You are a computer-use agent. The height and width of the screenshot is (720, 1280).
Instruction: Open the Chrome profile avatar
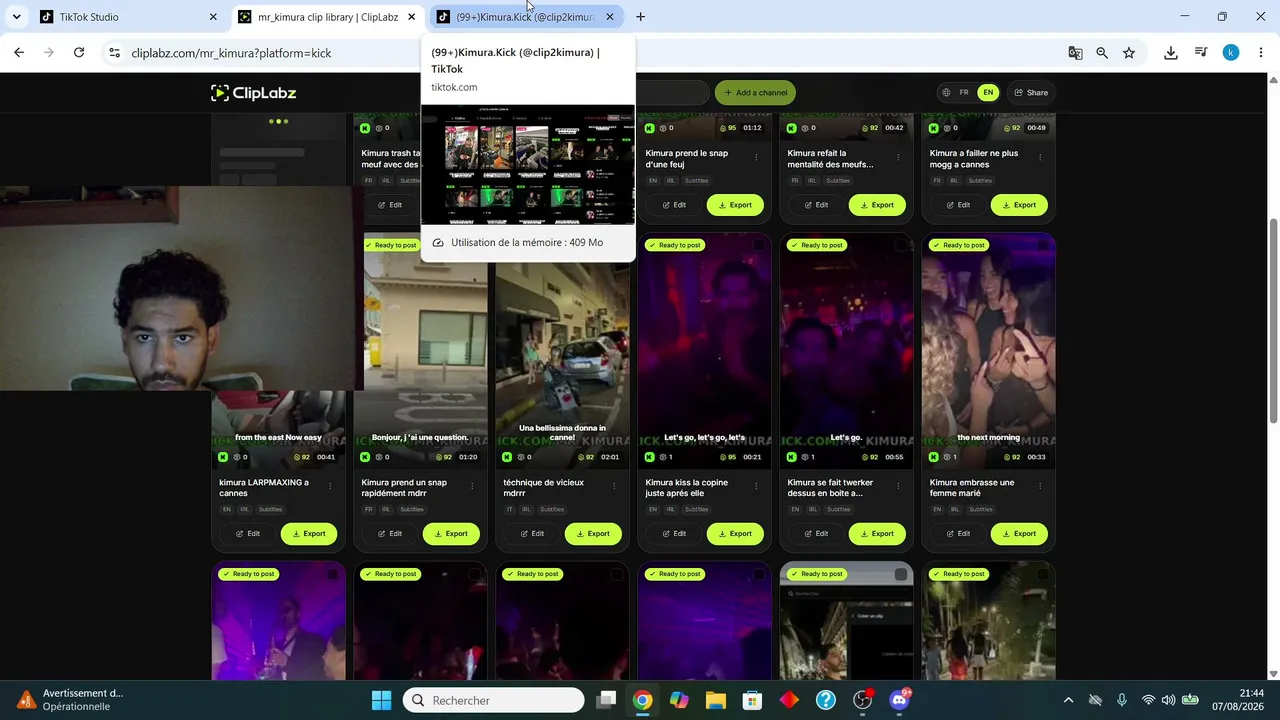tap(1231, 53)
